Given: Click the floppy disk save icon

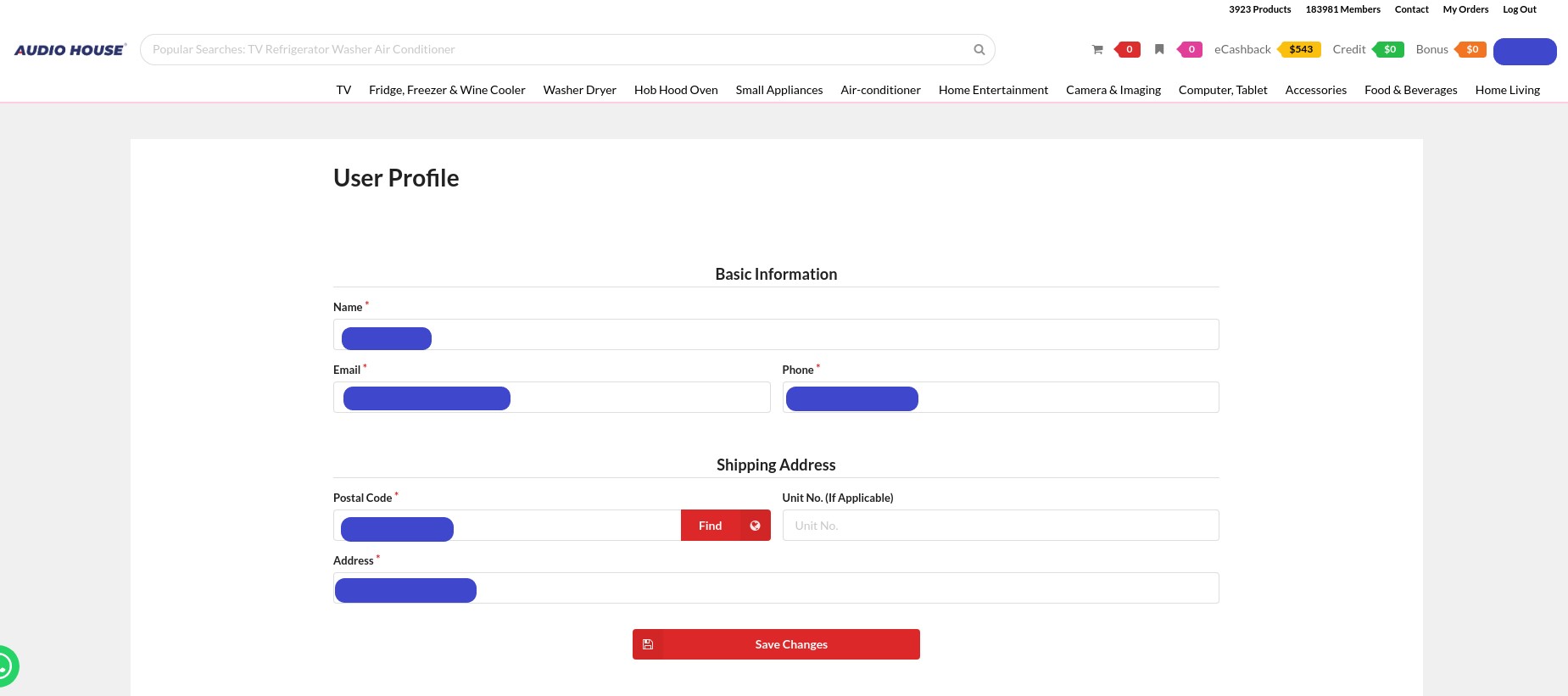Looking at the screenshot, I should coord(648,644).
